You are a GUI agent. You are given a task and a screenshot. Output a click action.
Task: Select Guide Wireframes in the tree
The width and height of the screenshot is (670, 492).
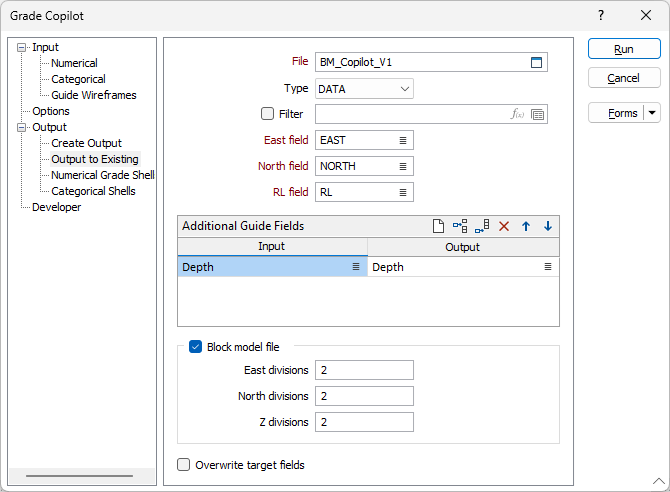pos(93,95)
